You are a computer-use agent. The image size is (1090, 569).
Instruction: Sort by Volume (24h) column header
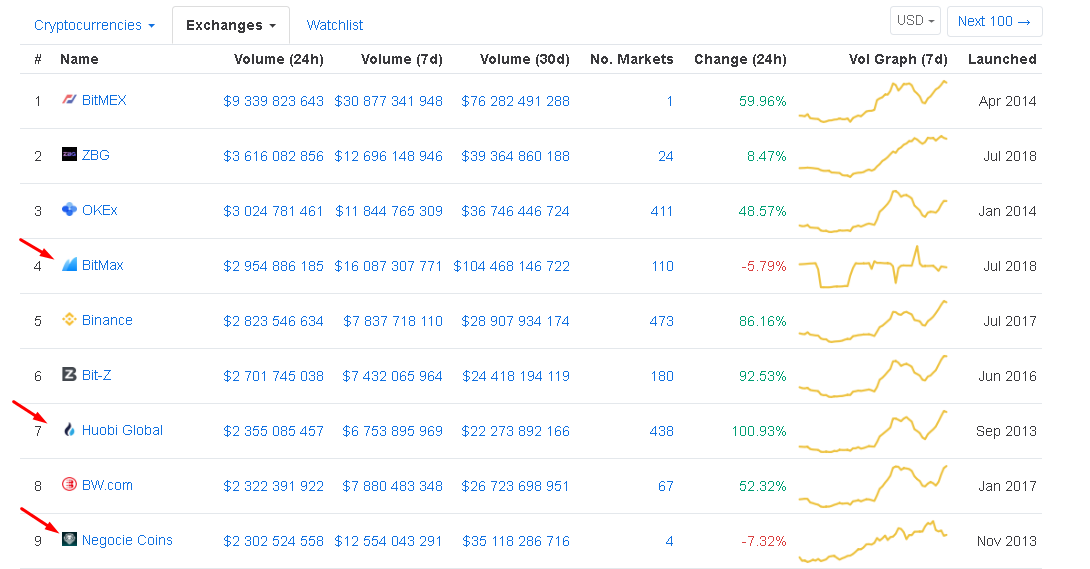279,59
